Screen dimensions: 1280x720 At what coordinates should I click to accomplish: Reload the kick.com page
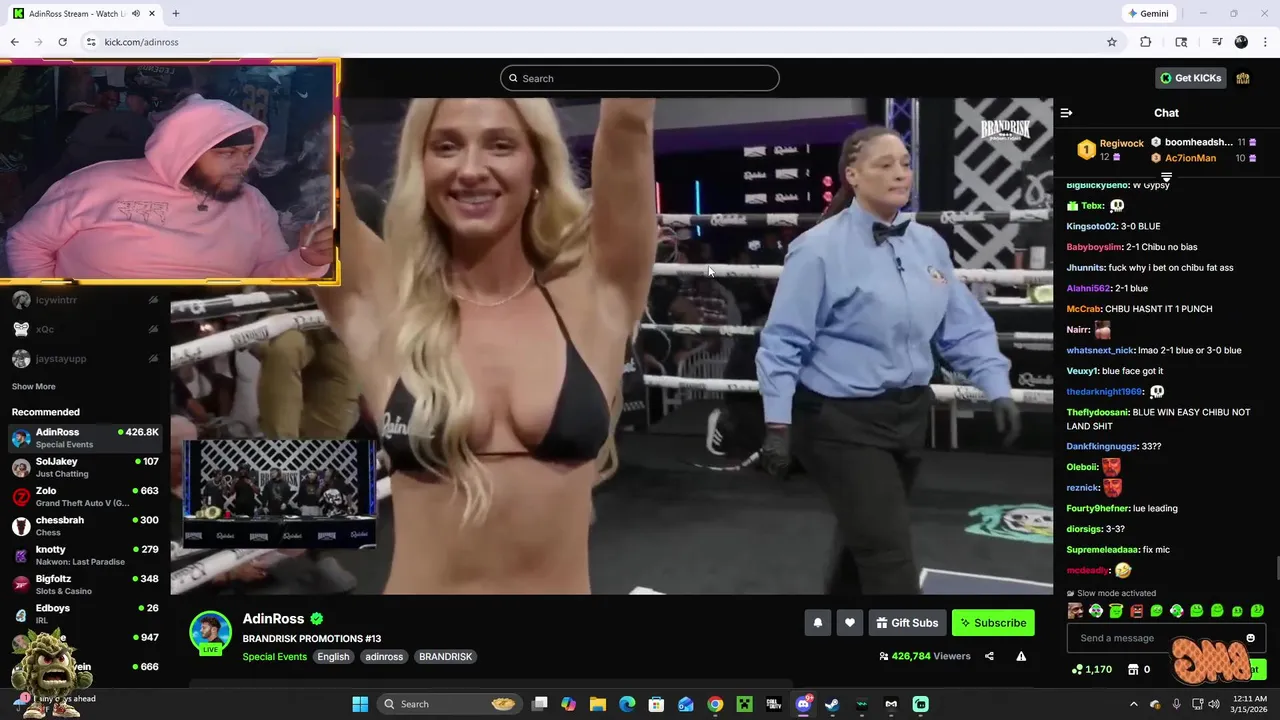(x=62, y=42)
